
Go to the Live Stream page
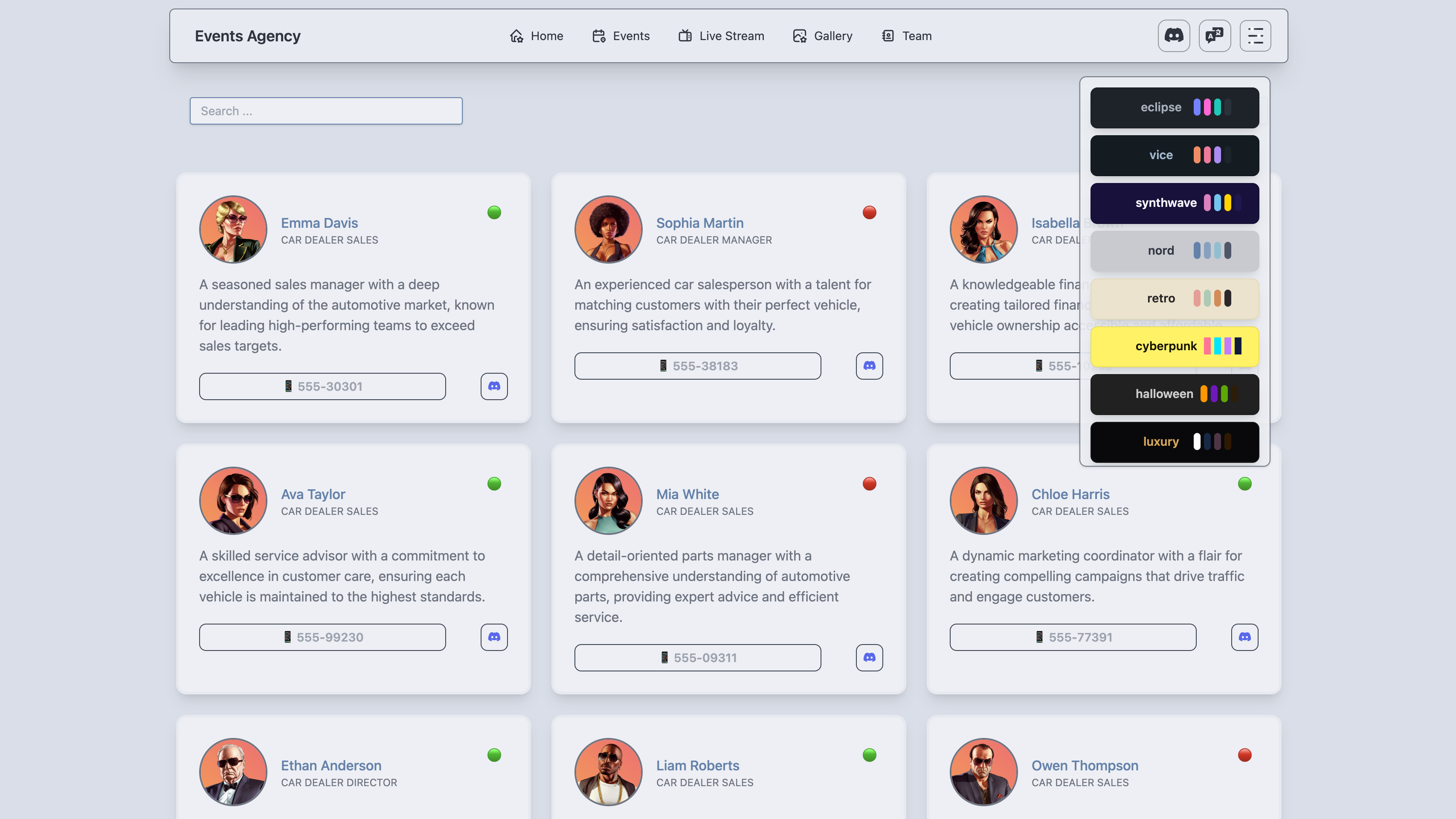click(721, 35)
